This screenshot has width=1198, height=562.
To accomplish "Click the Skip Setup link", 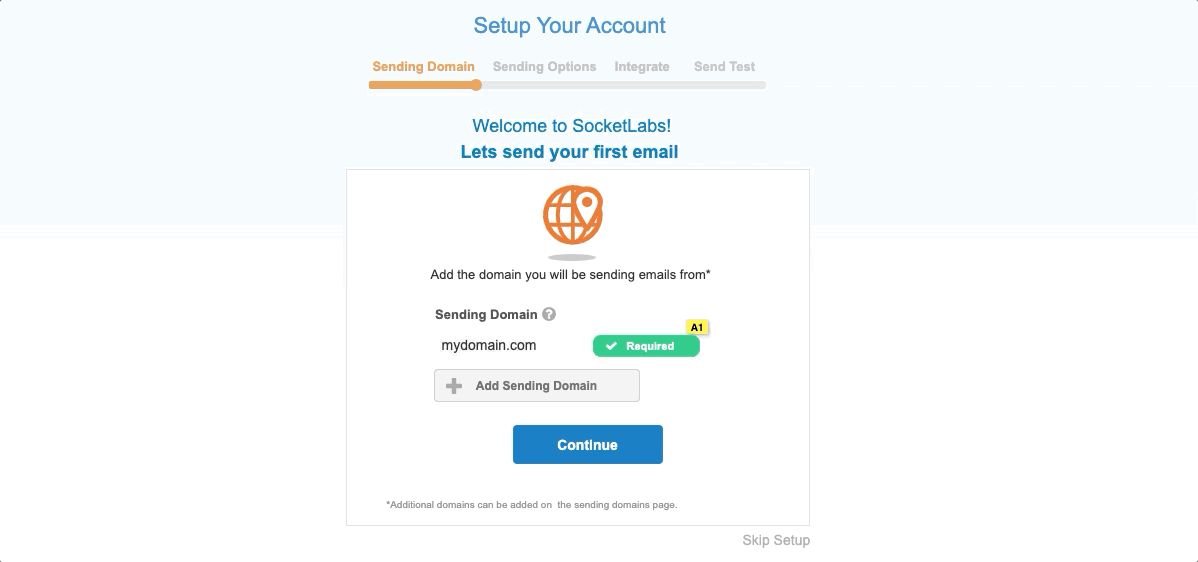I will point(776,540).
